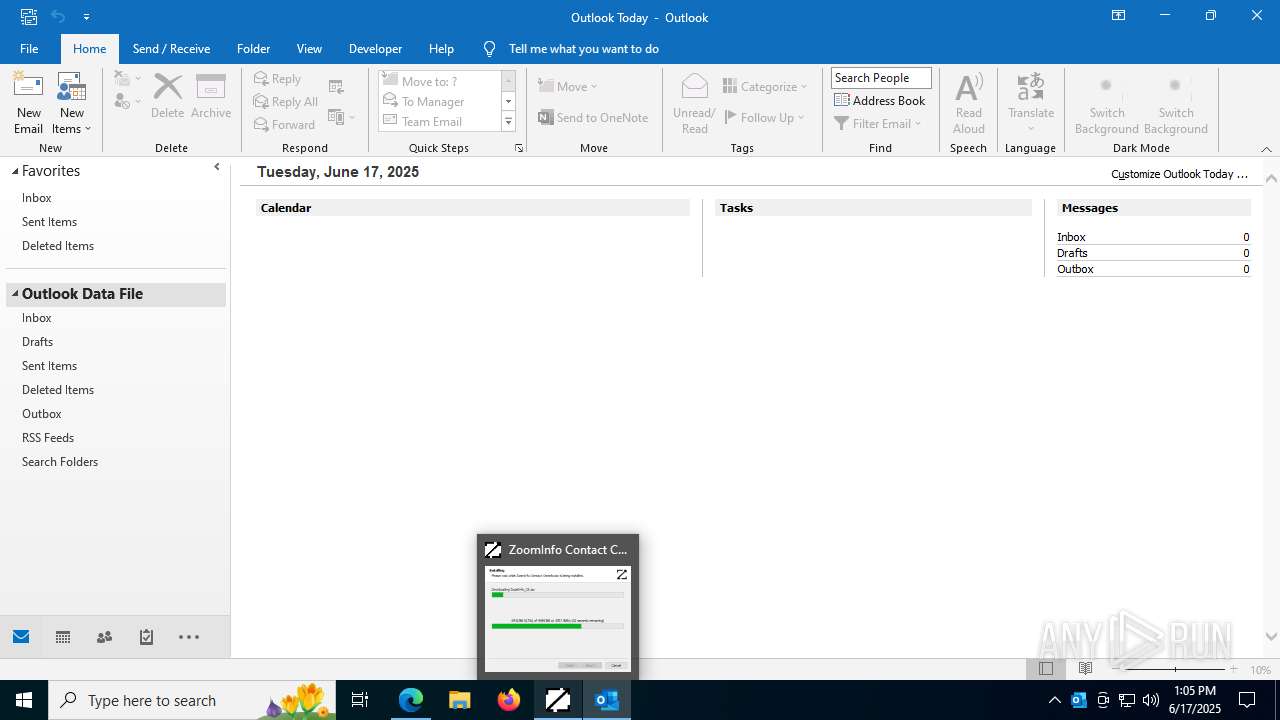Open File Explorer from taskbar
This screenshot has height=720, width=1280.
[460, 700]
